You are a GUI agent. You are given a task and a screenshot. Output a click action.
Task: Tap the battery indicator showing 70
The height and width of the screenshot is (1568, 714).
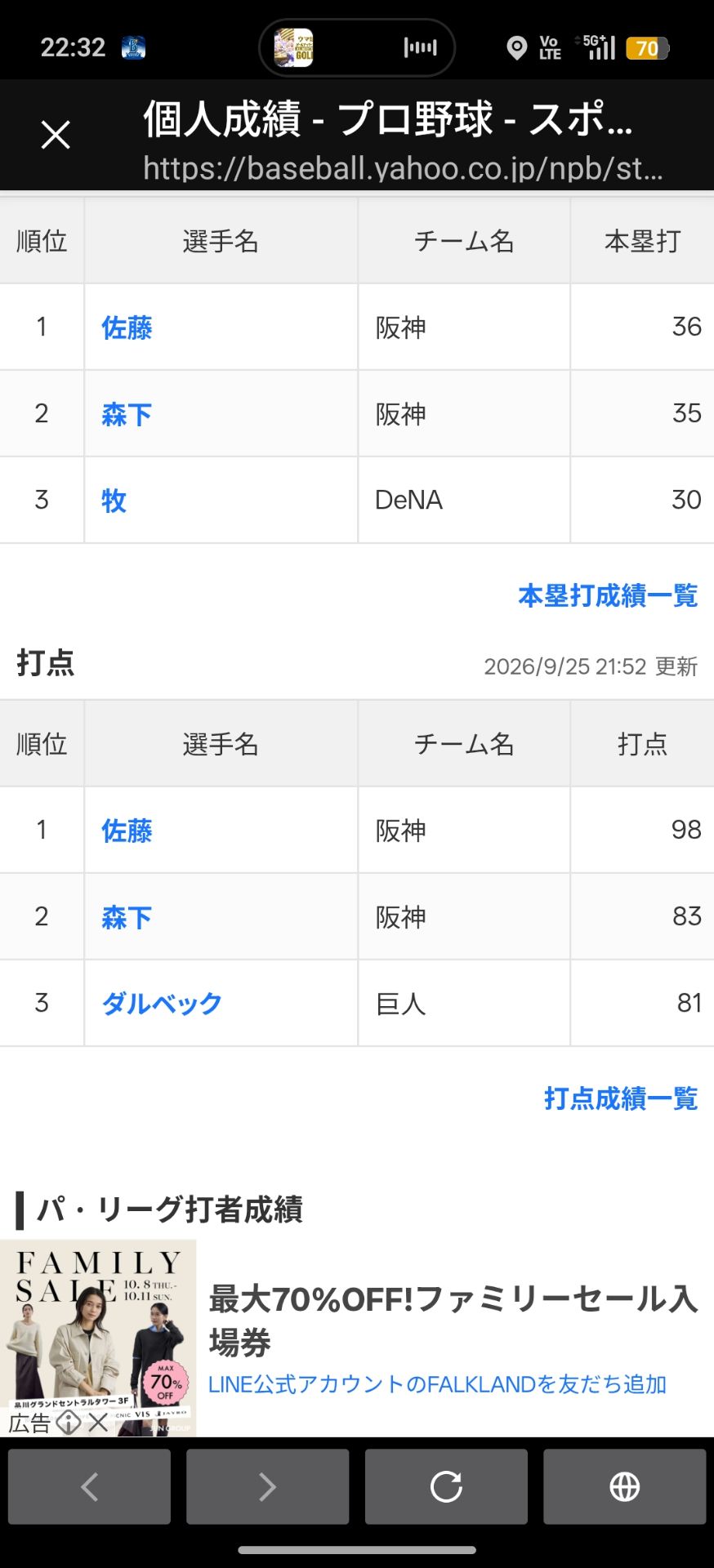click(647, 48)
